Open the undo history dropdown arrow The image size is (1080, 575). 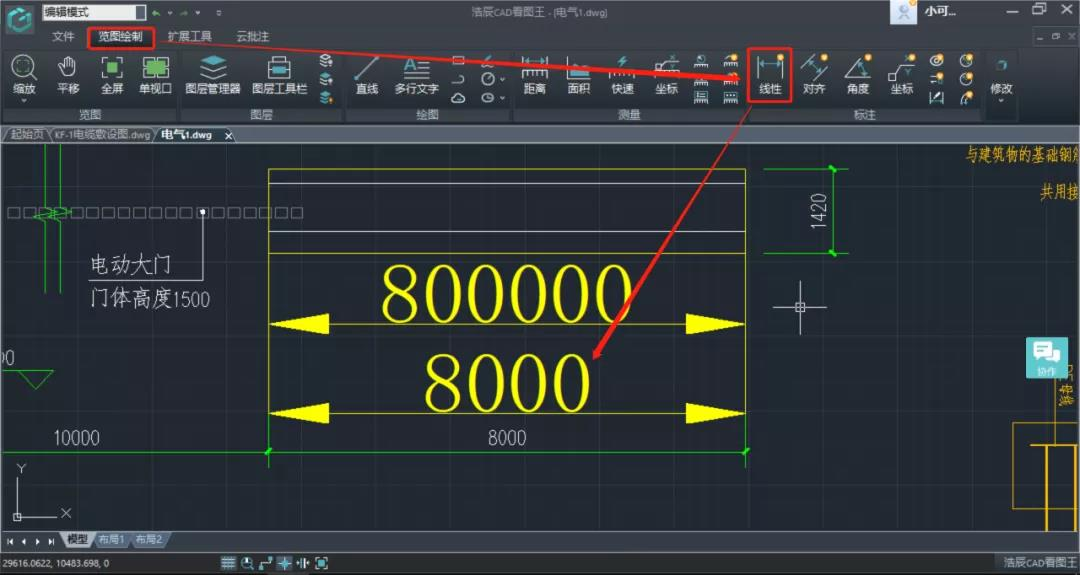pyautogui.click(x=169, y=12)
